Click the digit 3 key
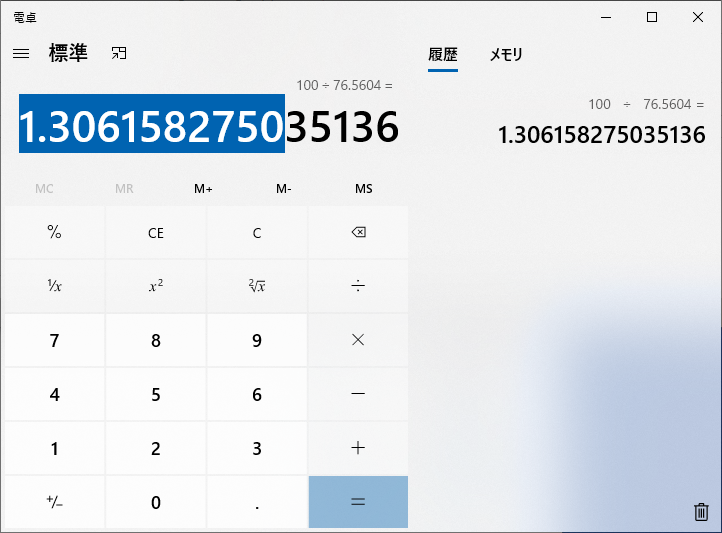The height and width of the screenshot is (533, 722). point(257,448)
